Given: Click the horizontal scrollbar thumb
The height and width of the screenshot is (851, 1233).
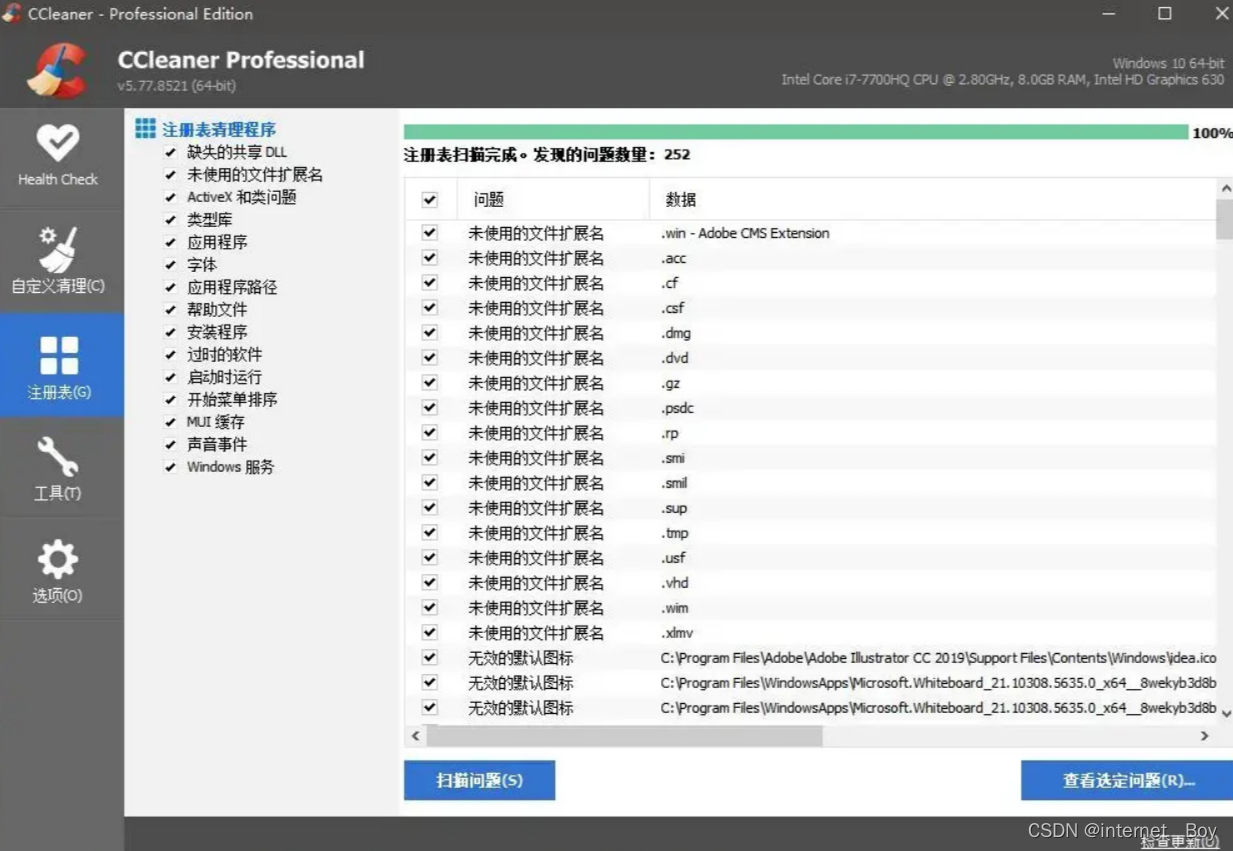Looking at the screenshot, I should (x=625, y=735).
